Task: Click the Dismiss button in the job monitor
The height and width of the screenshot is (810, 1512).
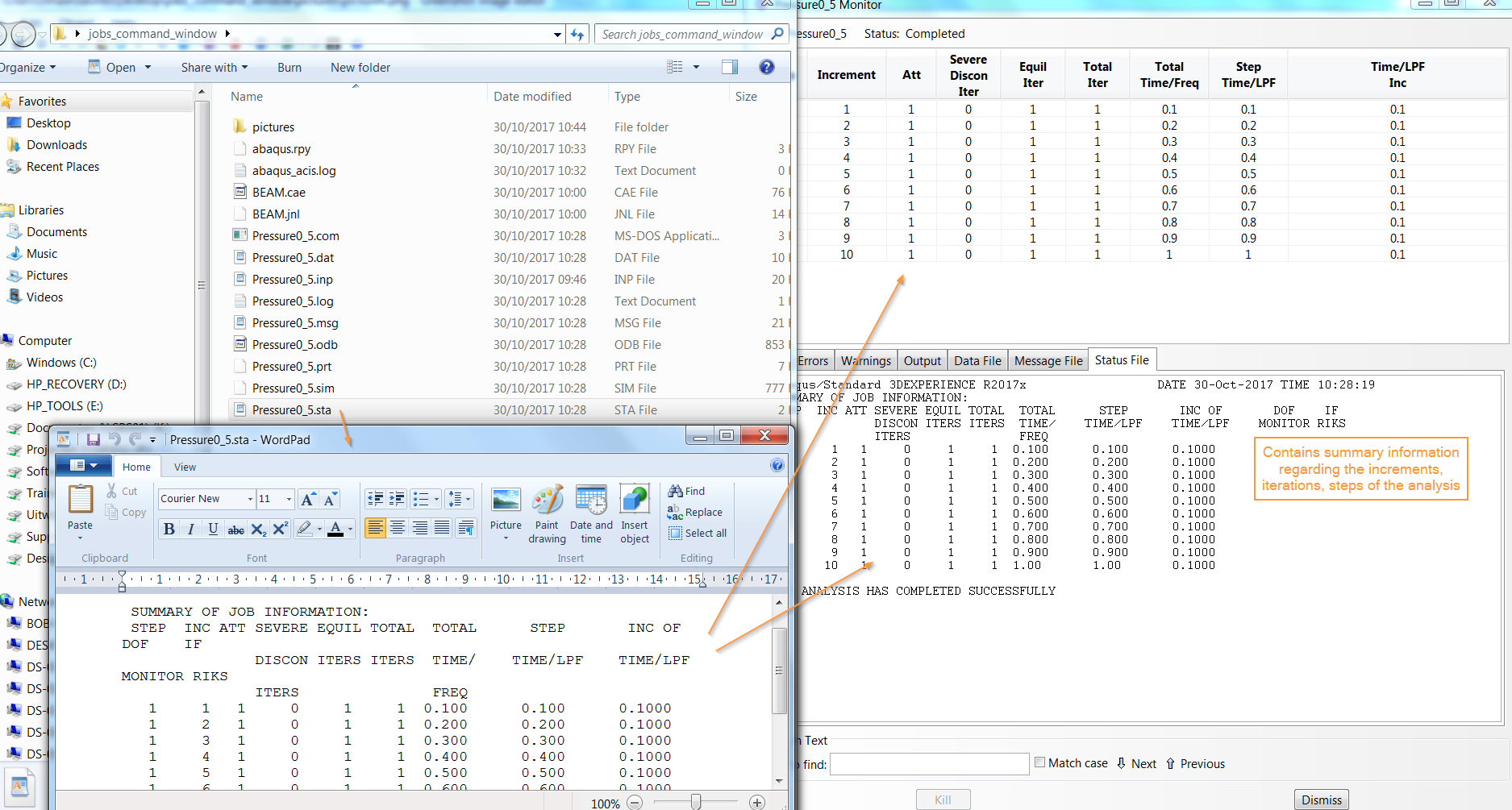Action: (x=1321, y=799)
